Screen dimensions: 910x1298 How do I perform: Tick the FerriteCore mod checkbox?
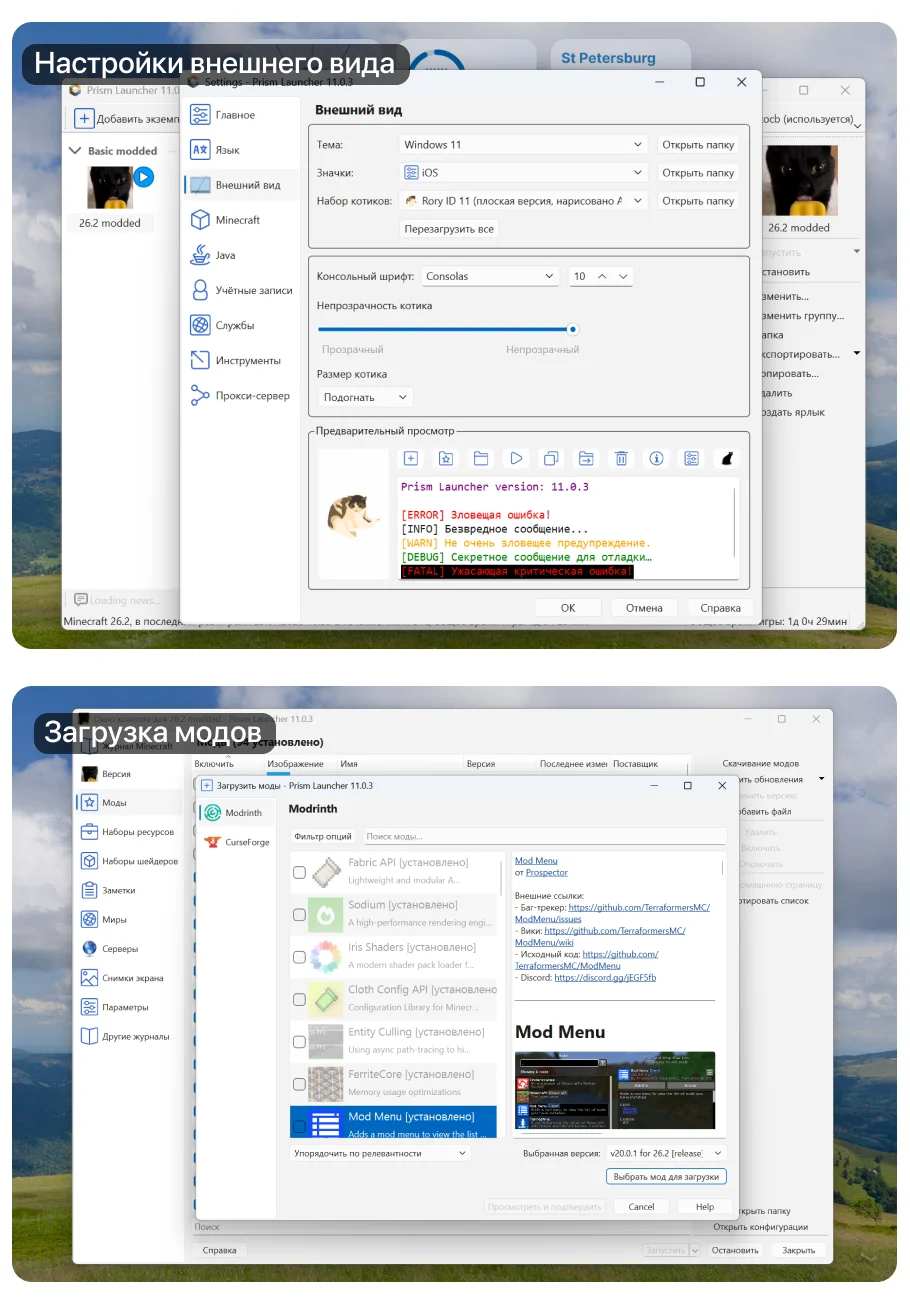pos(299,1084)
